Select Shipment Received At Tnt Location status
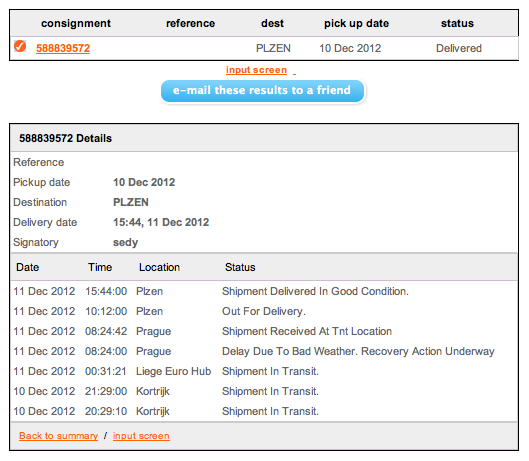 pyautogui.click(x=307, y=331)
